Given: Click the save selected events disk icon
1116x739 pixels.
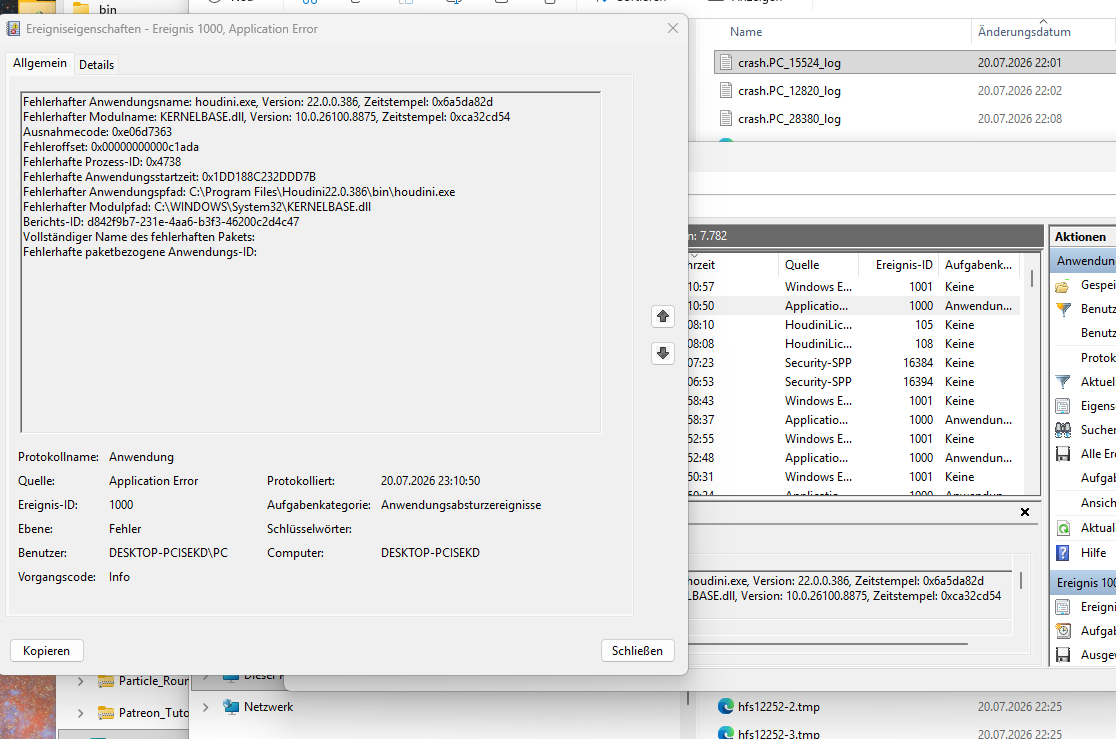Looking at the screenshot, I should coord(1063,655).
